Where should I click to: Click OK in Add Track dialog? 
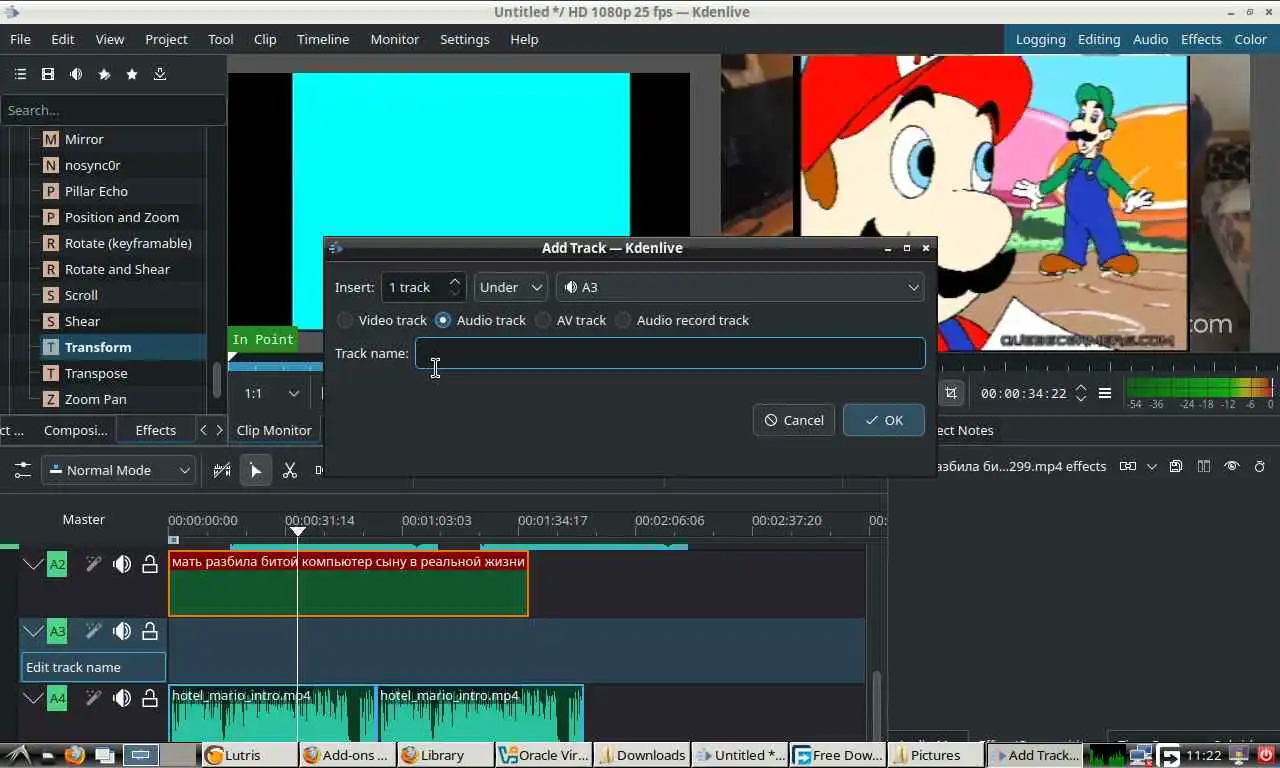(x=884, y=420)
